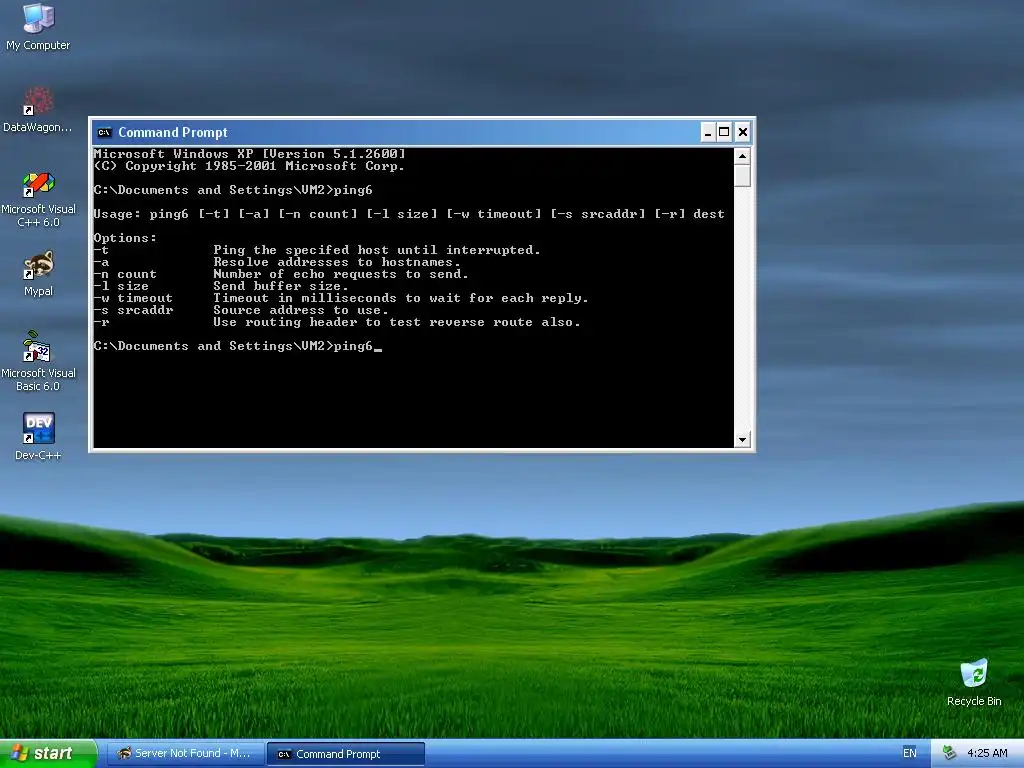Maximize the Command Prompt window

(724, 133)
